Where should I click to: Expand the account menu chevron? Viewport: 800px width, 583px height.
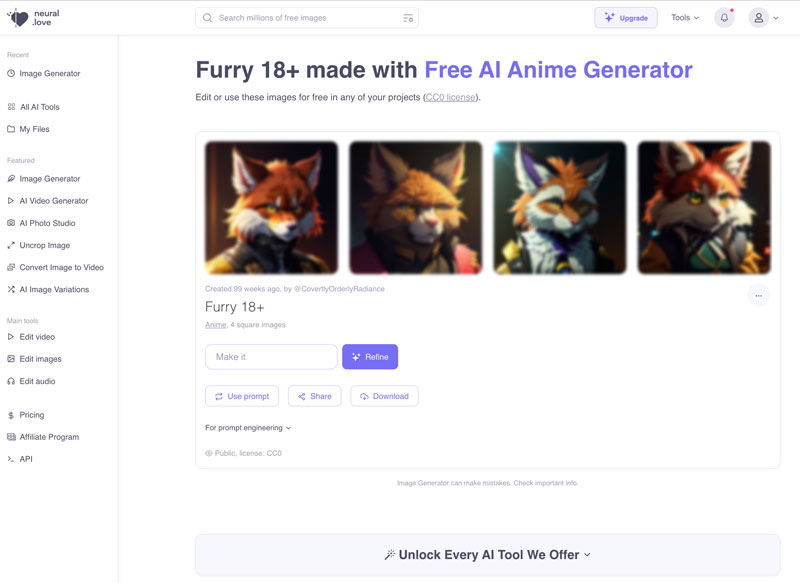[x=775, y=17]
